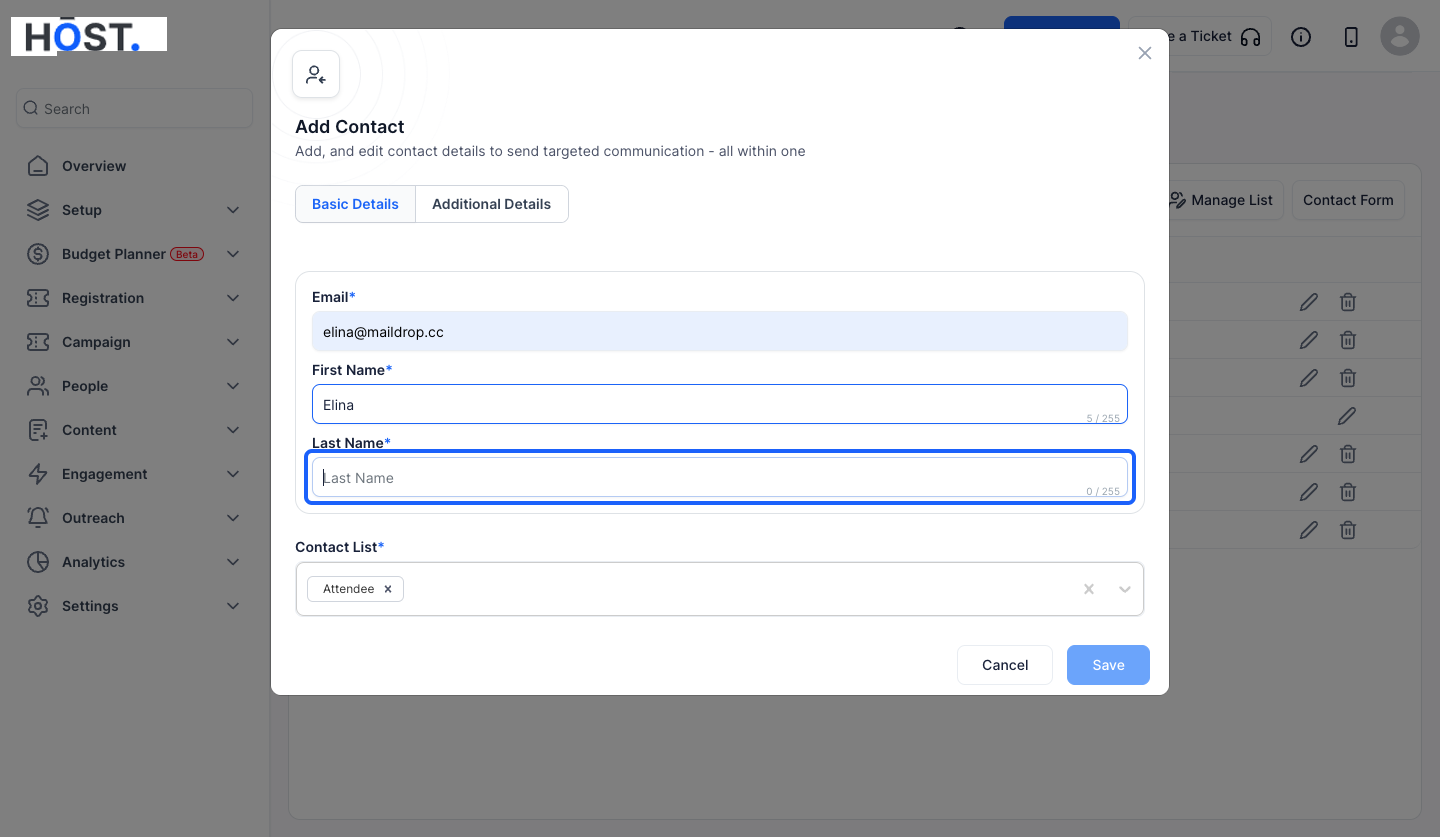Viewport: 1440px width, 837px height.
Task: Open the user avatar profile menu
Action: (1400, 36)
